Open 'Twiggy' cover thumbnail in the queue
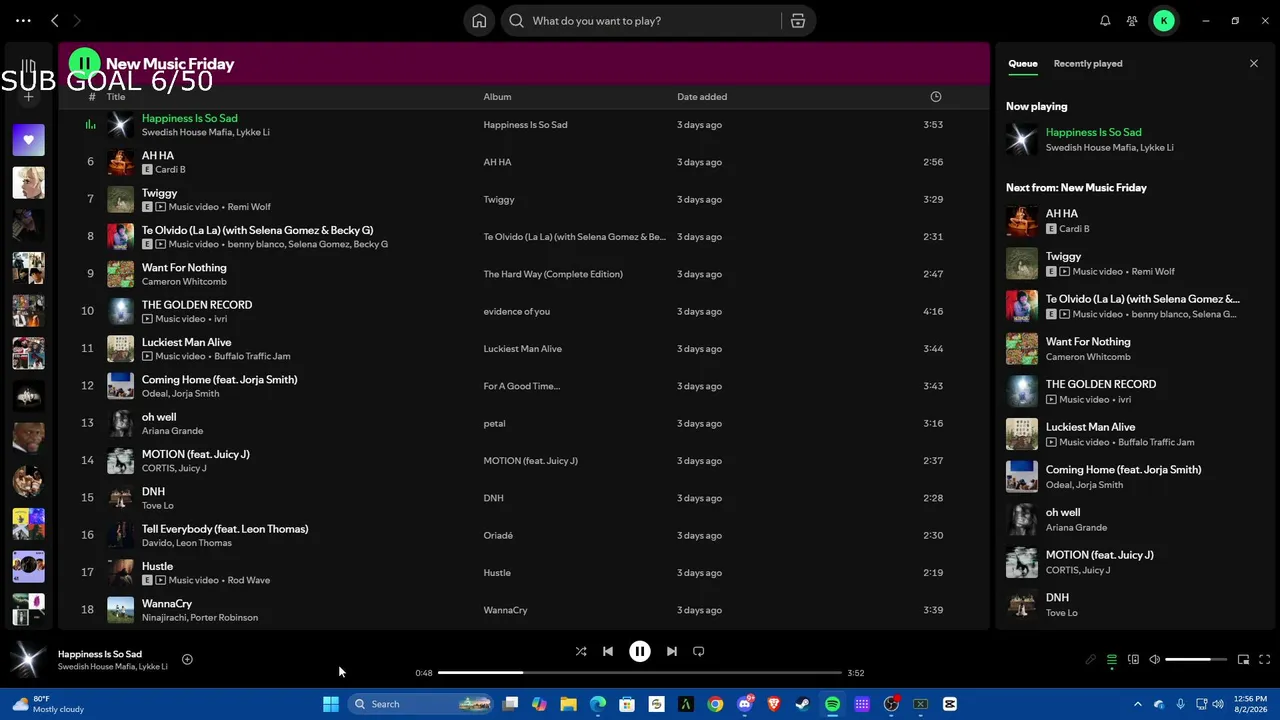 (x=1022, y=264)
